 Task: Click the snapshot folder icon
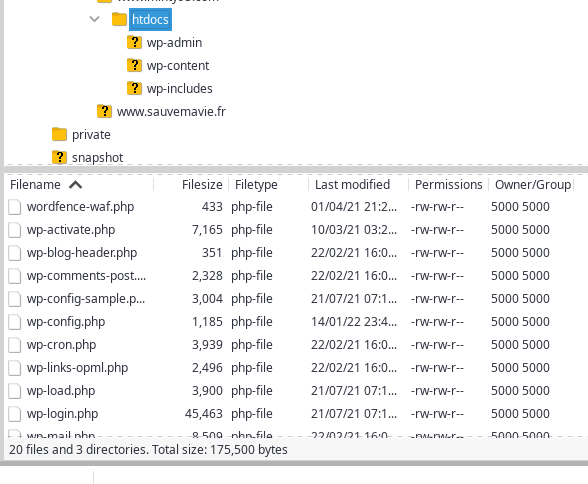59,157
